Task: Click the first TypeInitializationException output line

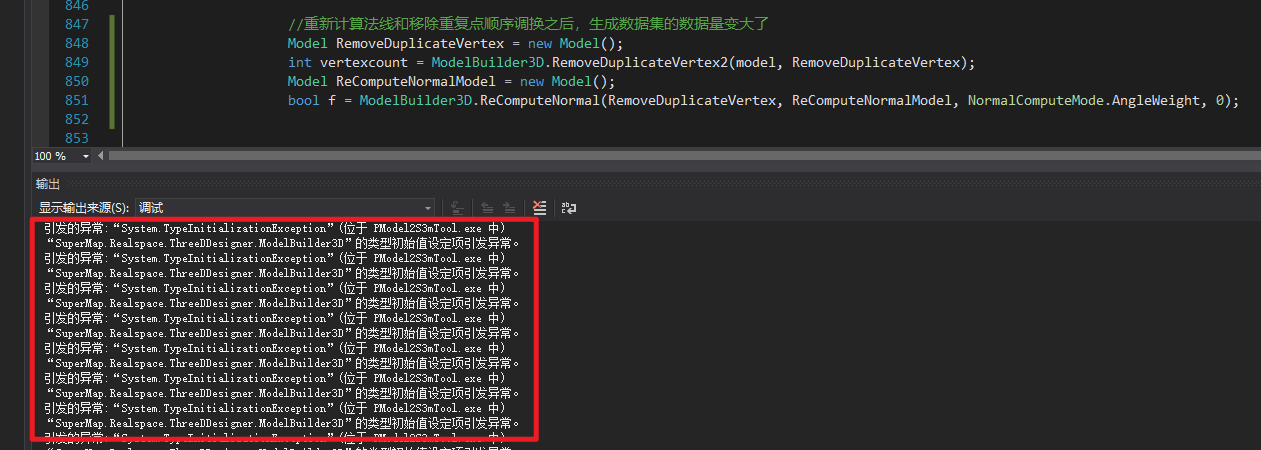Action: [275, 228]
